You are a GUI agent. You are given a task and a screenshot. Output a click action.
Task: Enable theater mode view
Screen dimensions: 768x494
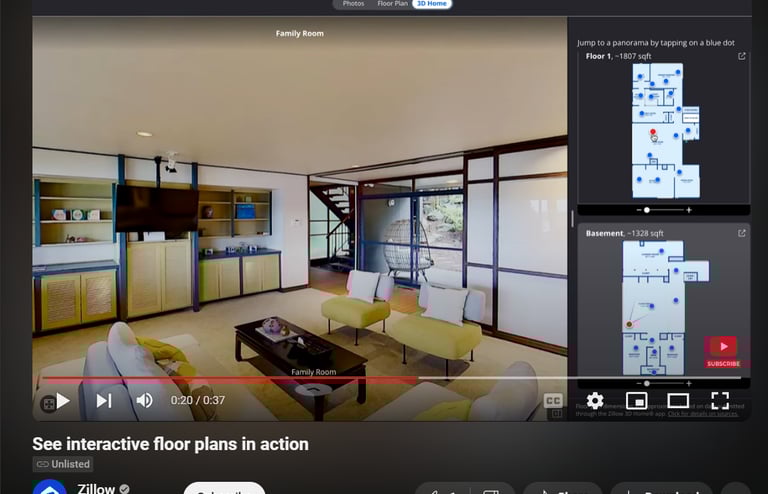678,401
